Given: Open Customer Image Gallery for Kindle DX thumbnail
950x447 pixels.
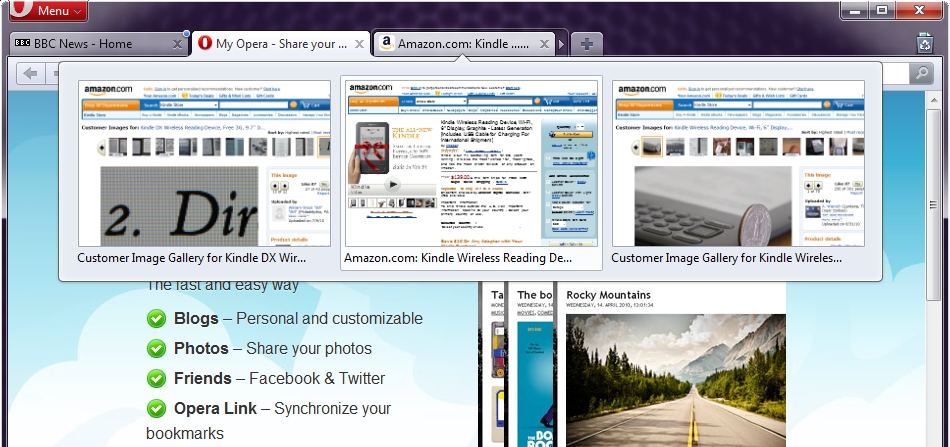Looking at the screenshot, I should pos(204,163).
